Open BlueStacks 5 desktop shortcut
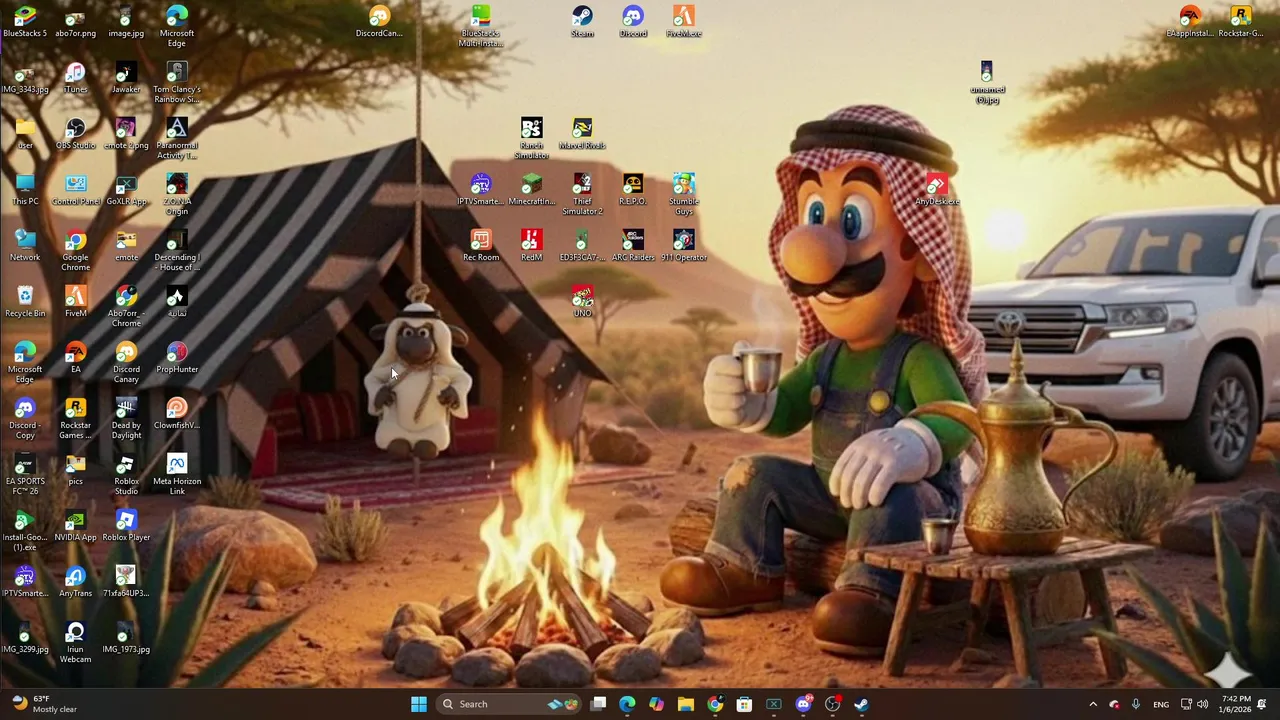This screenshot has width=1280, height=720. pos(25,22)
